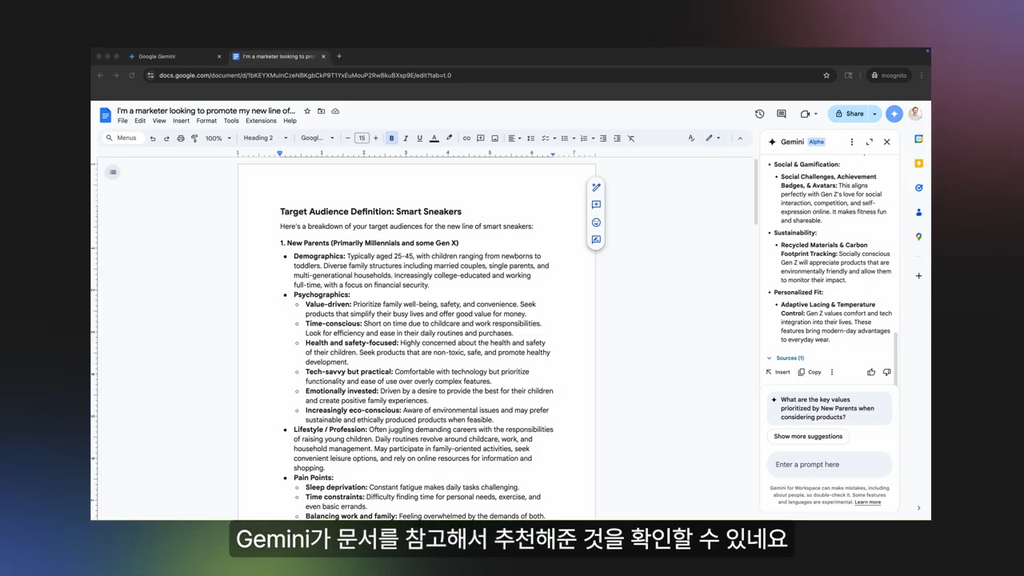The width and height of the screenshot is (1024, 576).
Task: Star the document title
Action: point(307,111)
